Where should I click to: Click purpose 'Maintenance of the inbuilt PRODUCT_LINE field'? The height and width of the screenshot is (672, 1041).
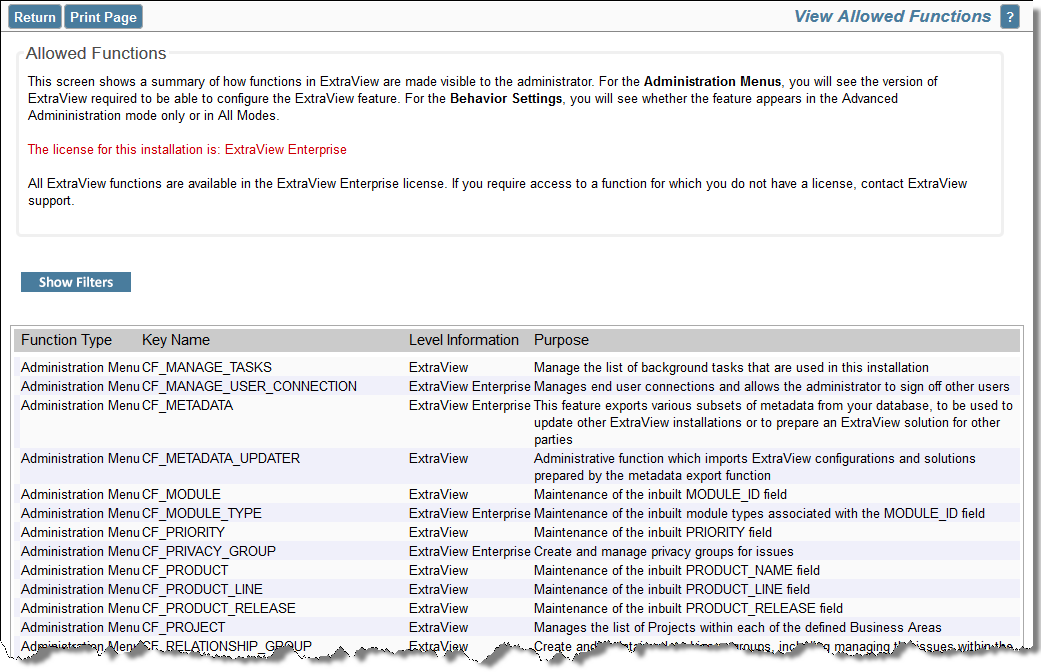(x=672, y=589)
